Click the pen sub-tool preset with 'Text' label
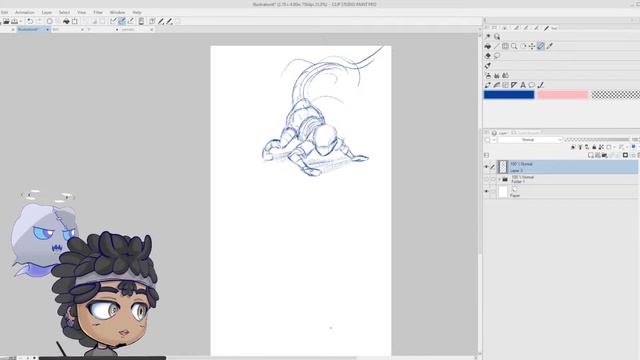The height and width of the screenshot is (360, 640). click(551, 28)
